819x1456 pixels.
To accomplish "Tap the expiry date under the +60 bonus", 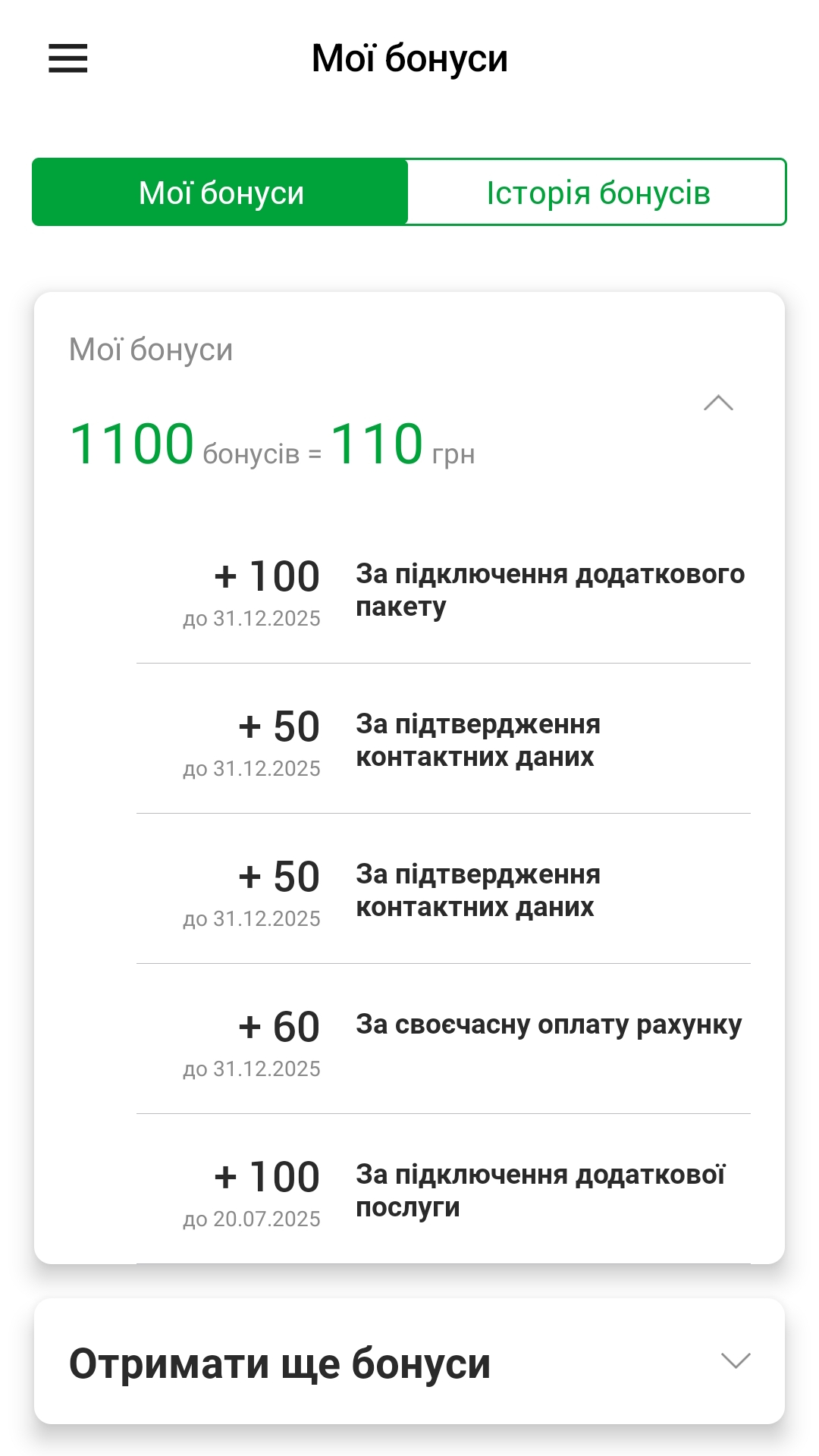I will pos(252,1069).
